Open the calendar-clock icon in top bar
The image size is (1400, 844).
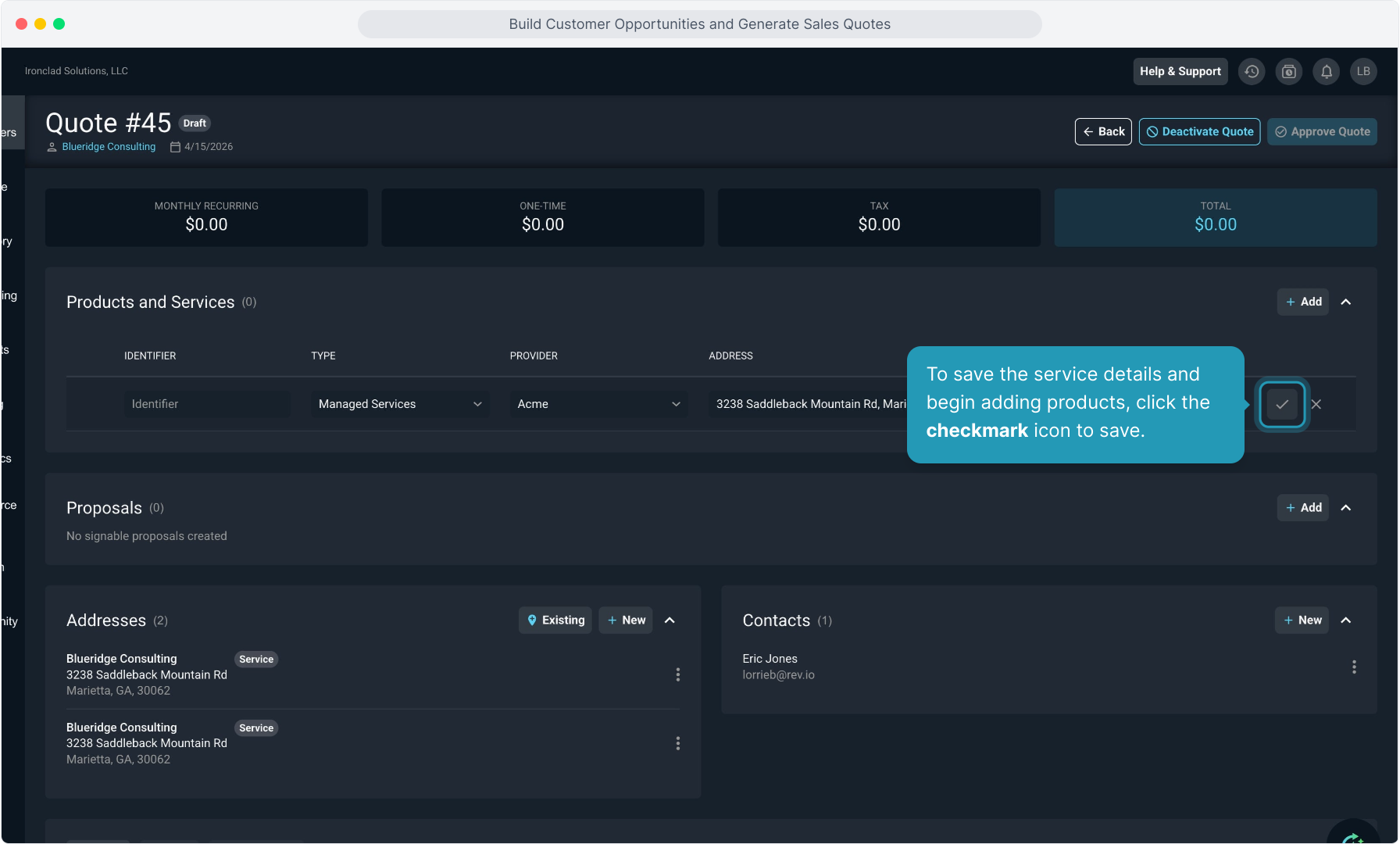click(1288, 71)
